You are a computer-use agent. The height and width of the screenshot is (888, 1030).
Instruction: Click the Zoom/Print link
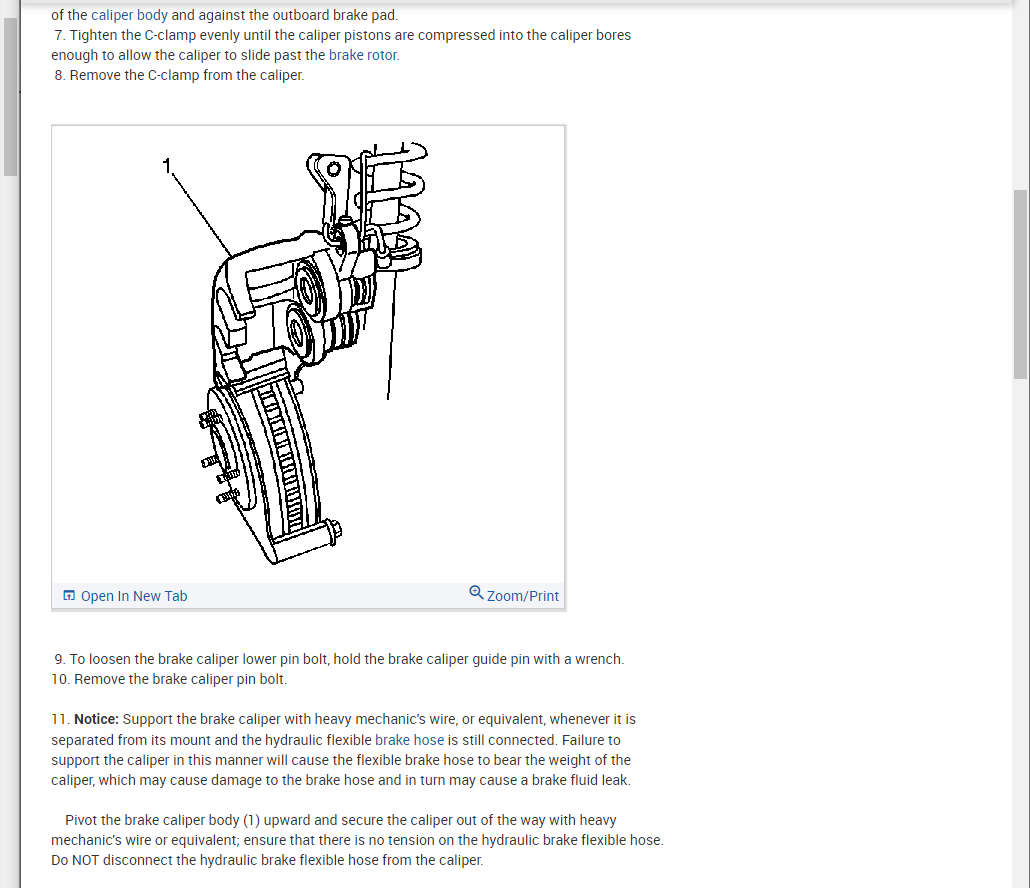pos(523,596)
